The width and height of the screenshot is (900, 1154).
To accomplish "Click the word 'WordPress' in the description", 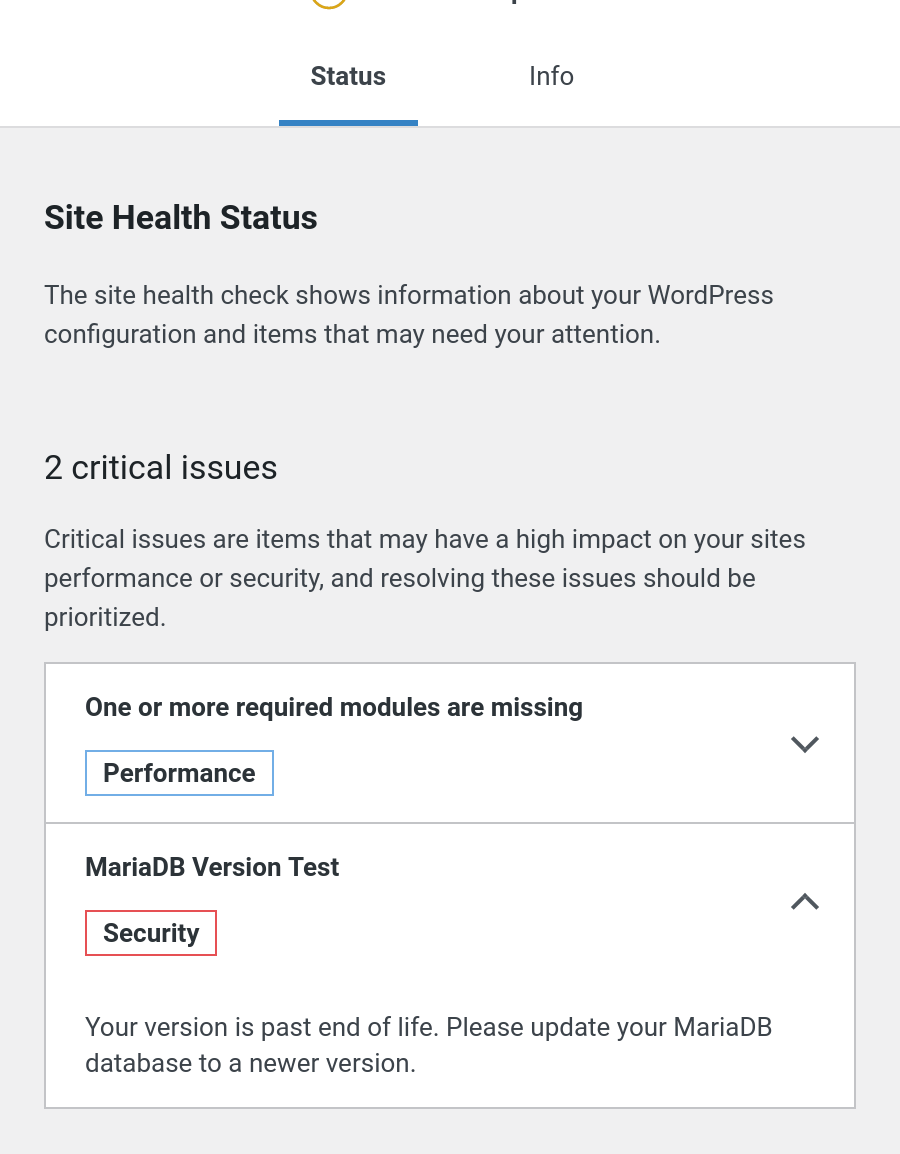I will click(x=710, y=295).
